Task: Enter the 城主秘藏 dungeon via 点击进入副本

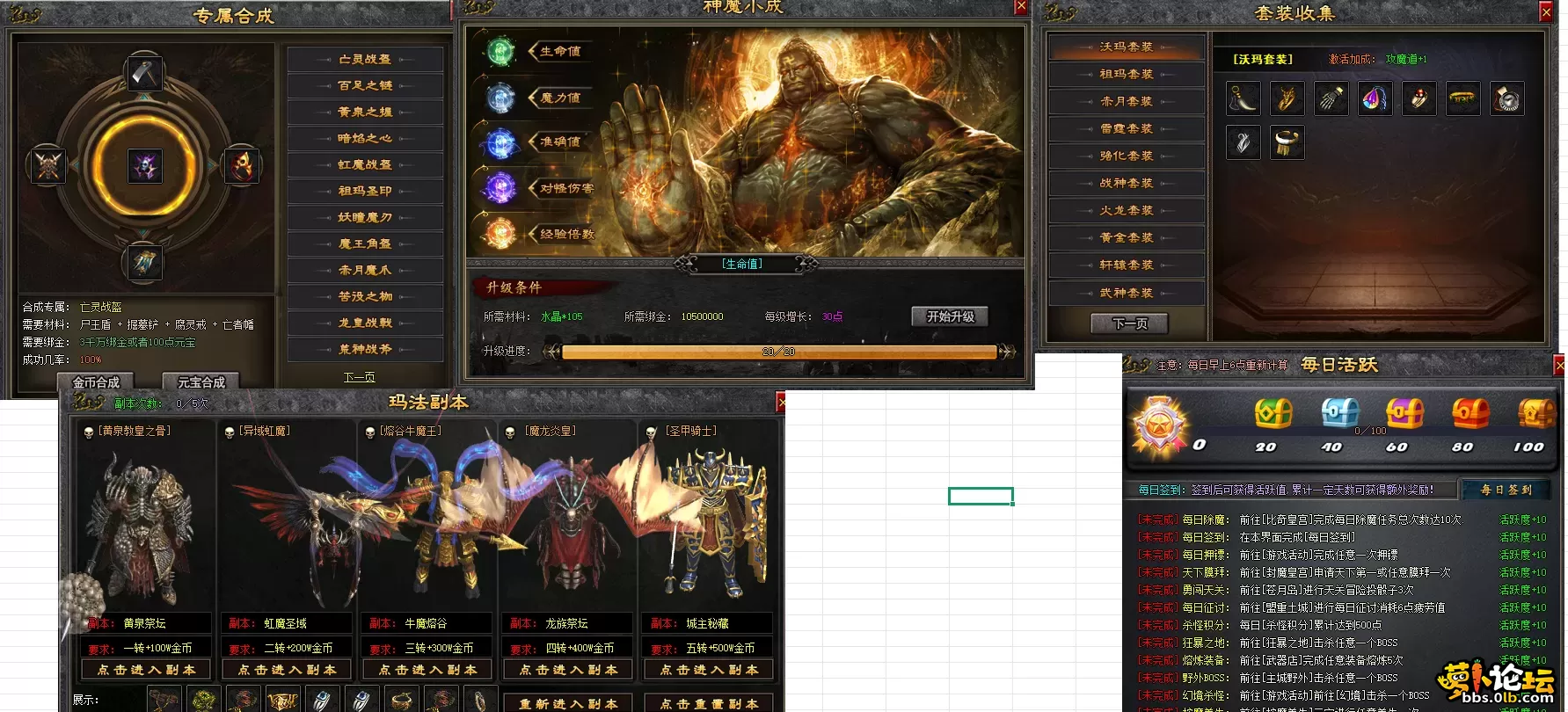Action: pyautogui.click(x=709, y=670)
